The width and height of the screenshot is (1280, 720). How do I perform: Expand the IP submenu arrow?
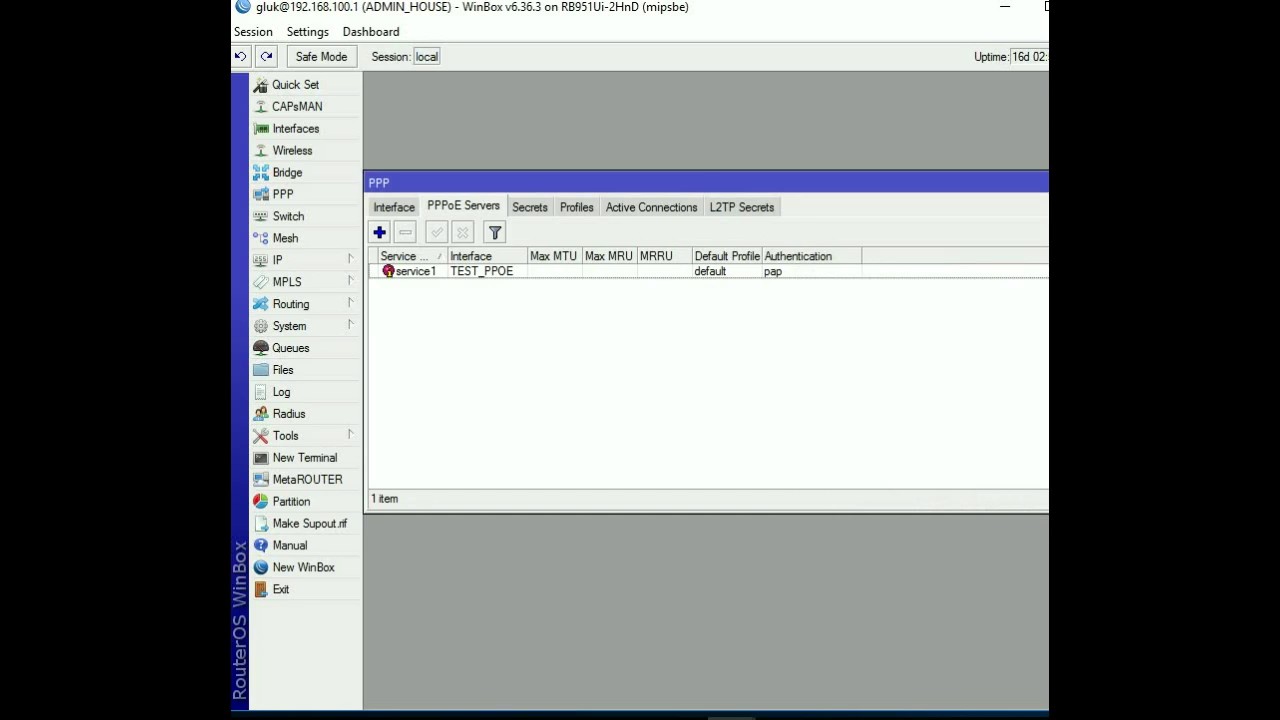(x=351, y=259)
